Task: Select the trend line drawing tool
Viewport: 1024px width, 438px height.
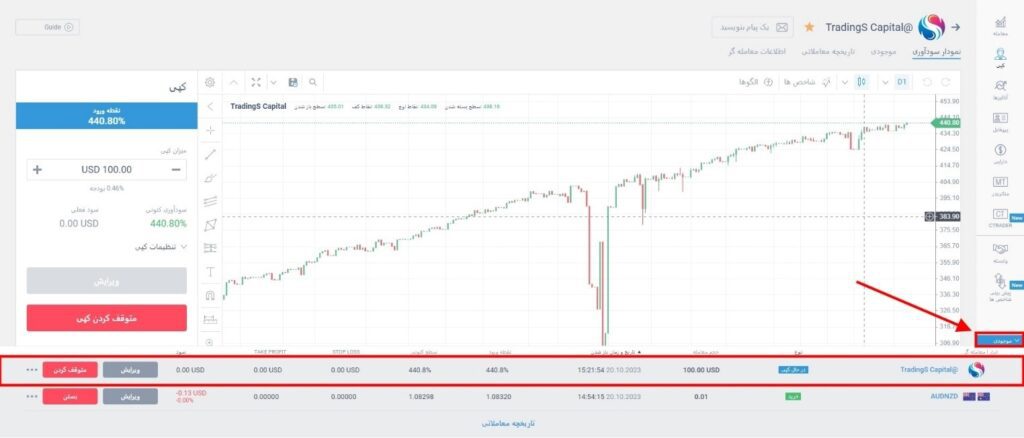Action: coord(210,154)
